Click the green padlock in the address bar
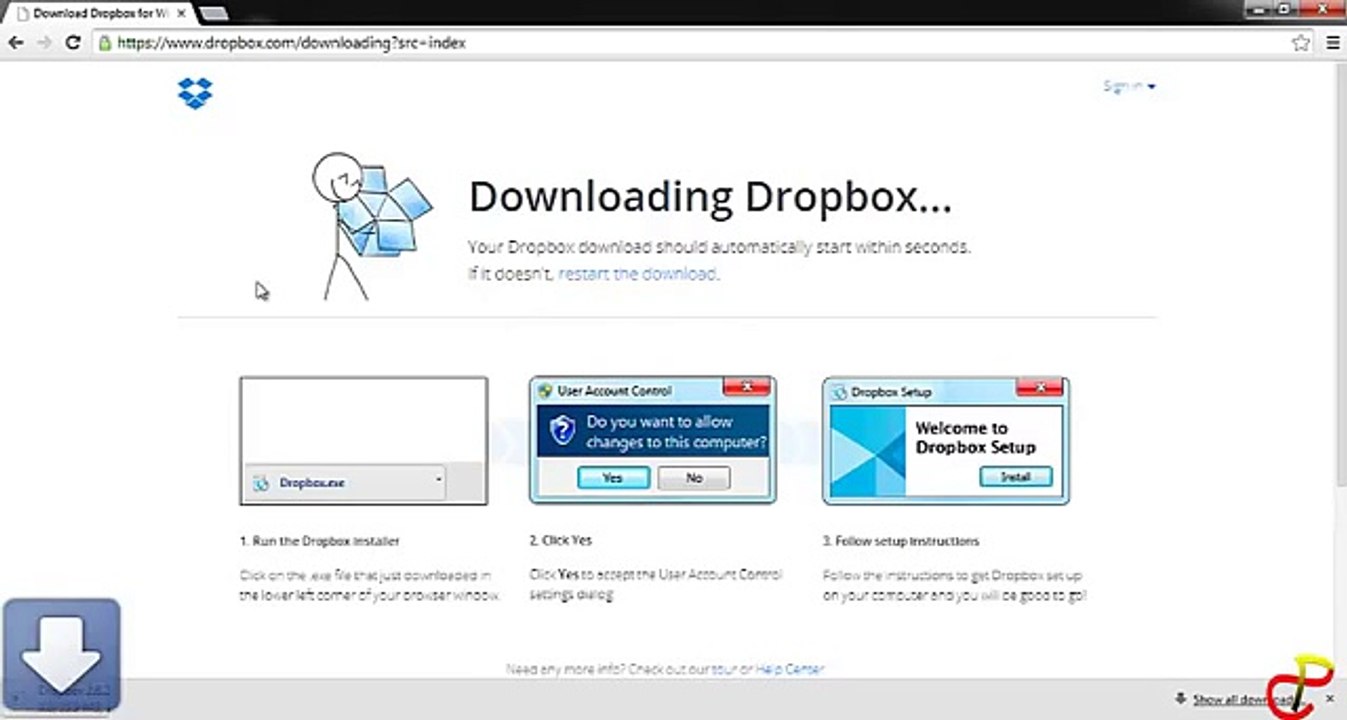 tap(105, 43)
